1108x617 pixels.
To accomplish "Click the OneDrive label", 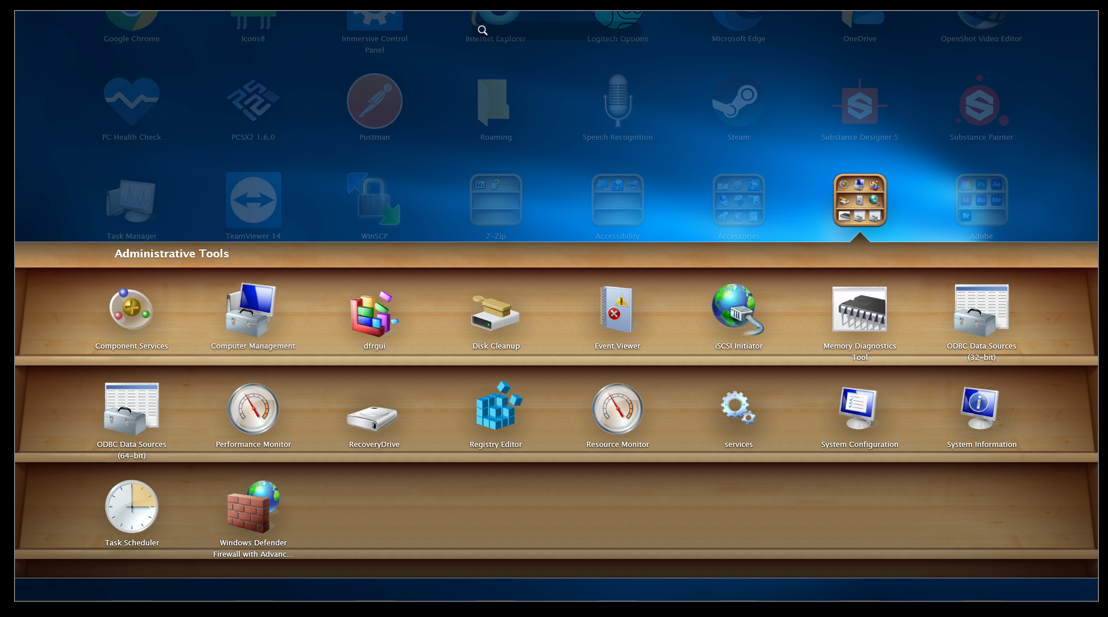I will pyautogui.click(x=859, y=39).
